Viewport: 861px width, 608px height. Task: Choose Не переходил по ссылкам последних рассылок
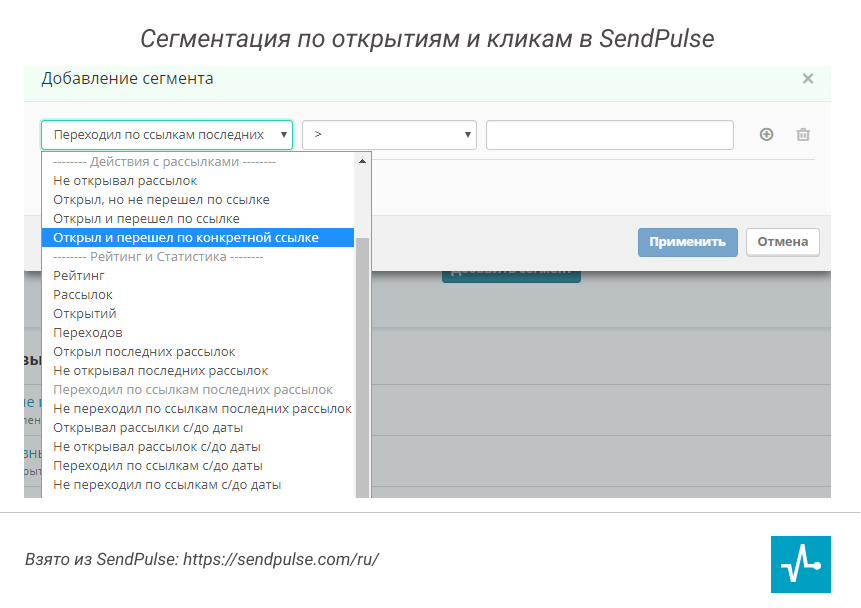[x=198, y=409]
